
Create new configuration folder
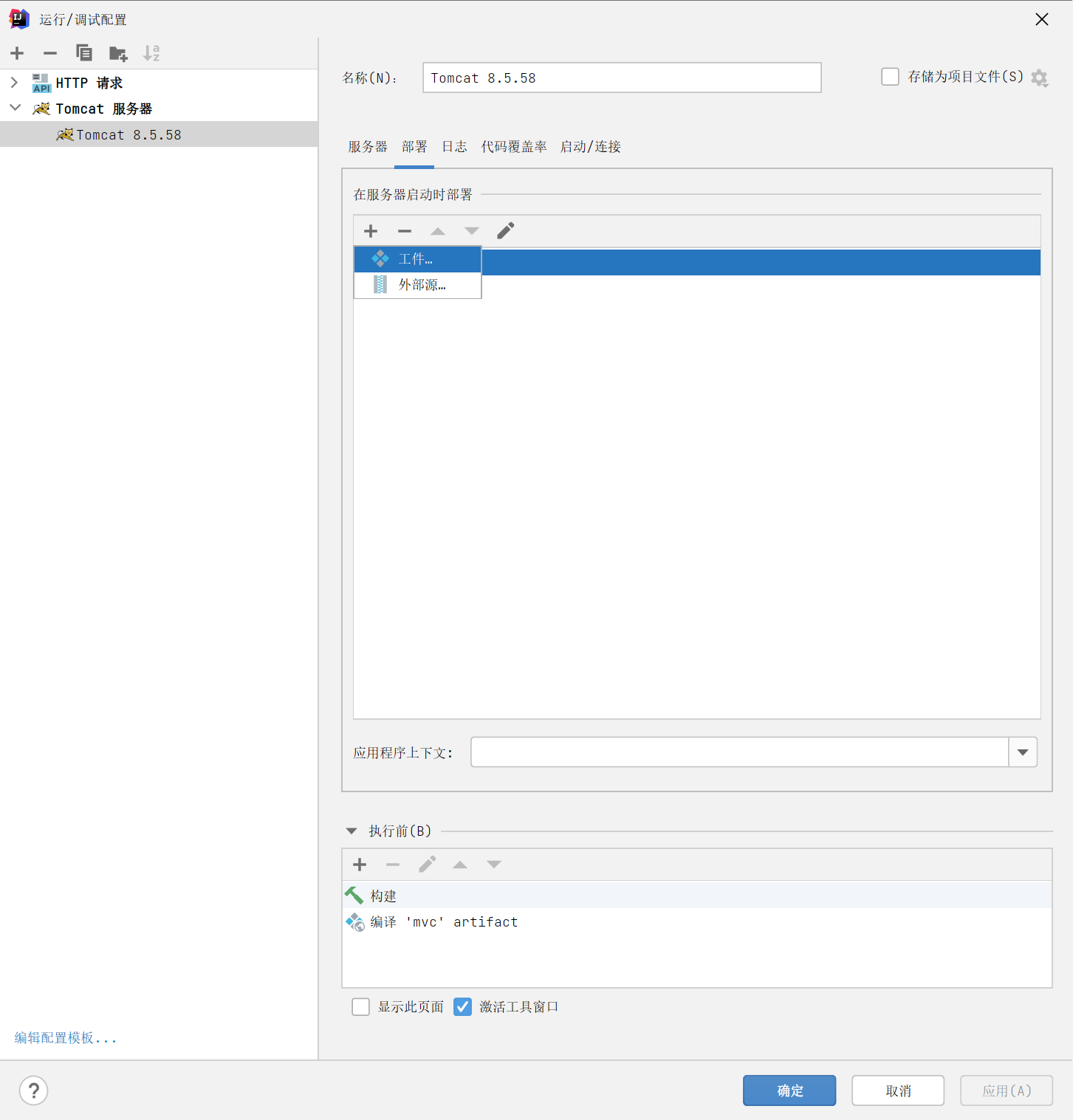pyautogui.click(x=118, y=53)
